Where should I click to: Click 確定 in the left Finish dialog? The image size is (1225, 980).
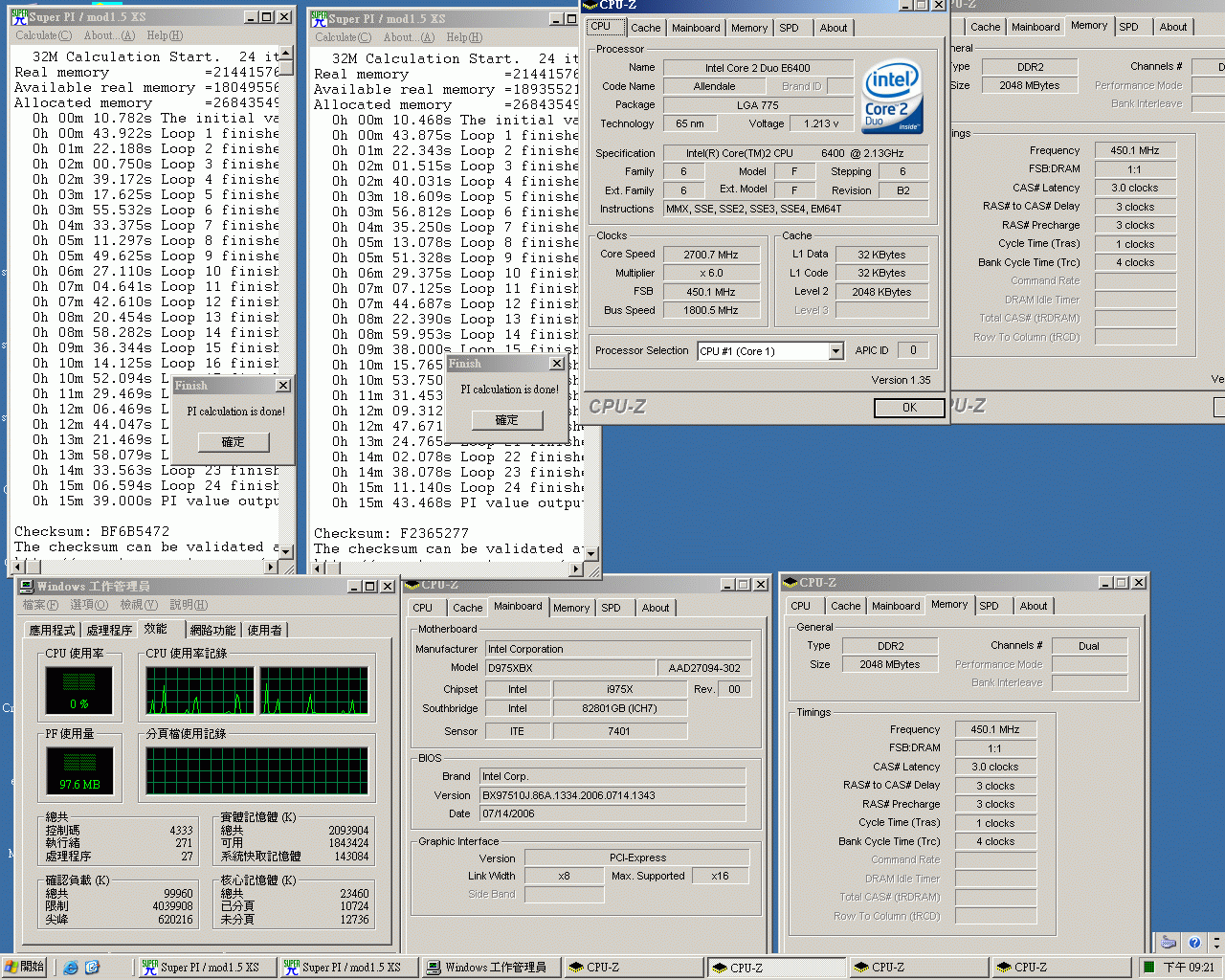[x=234, y=442]
